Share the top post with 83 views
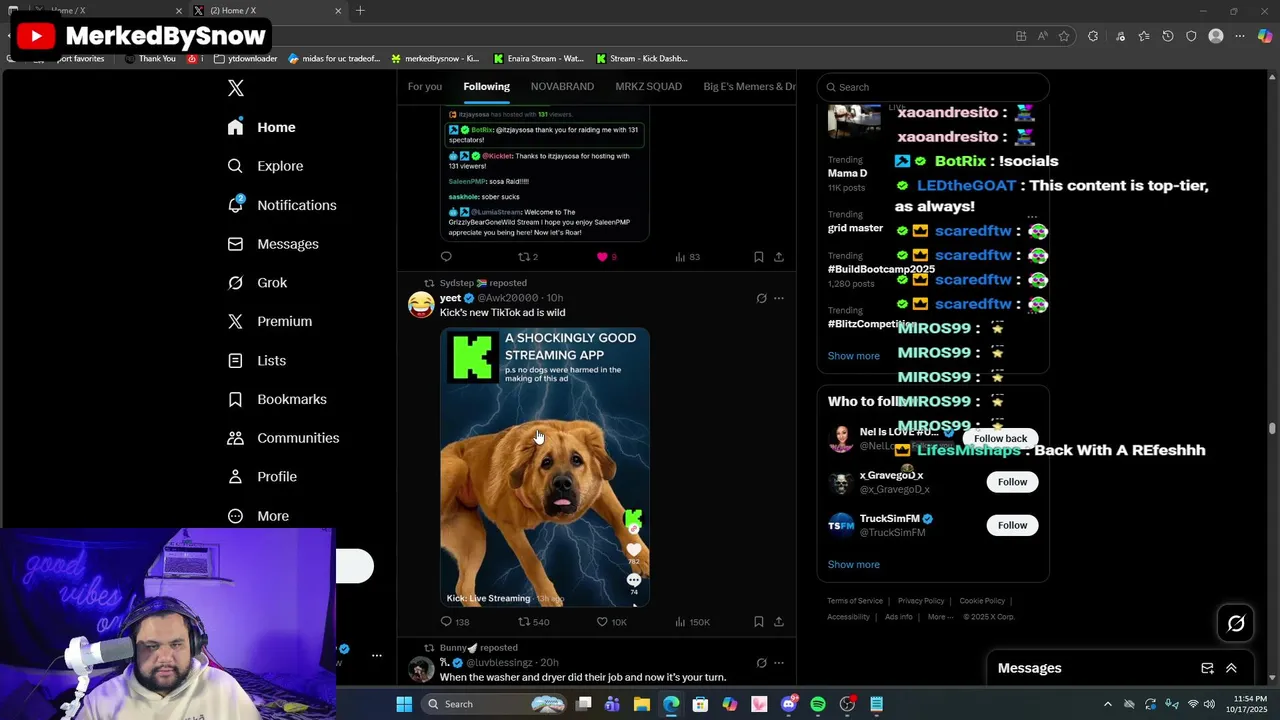 click(x=778, y=257)
